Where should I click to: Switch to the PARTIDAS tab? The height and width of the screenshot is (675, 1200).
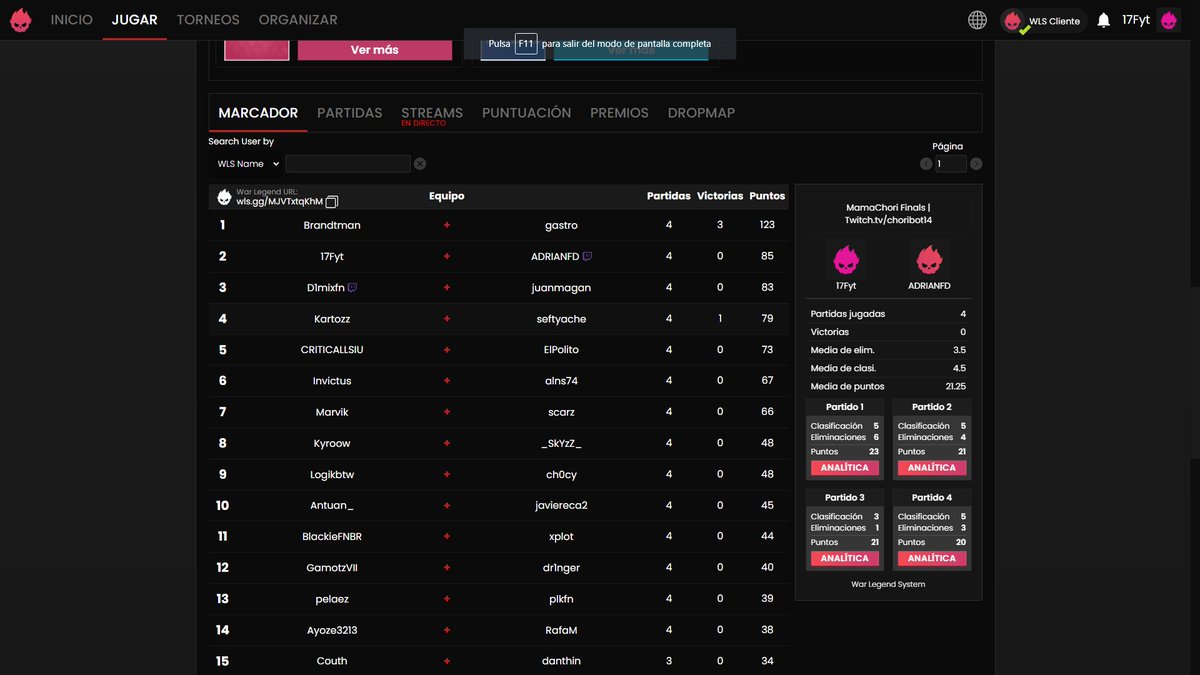click(x=350, y=113)
